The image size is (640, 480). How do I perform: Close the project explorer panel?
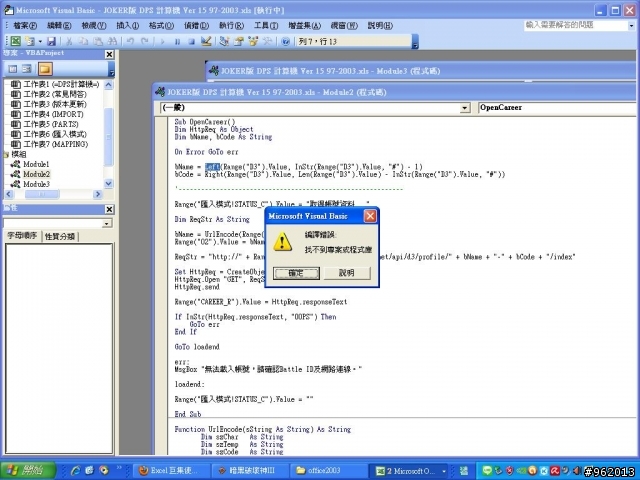109,54
